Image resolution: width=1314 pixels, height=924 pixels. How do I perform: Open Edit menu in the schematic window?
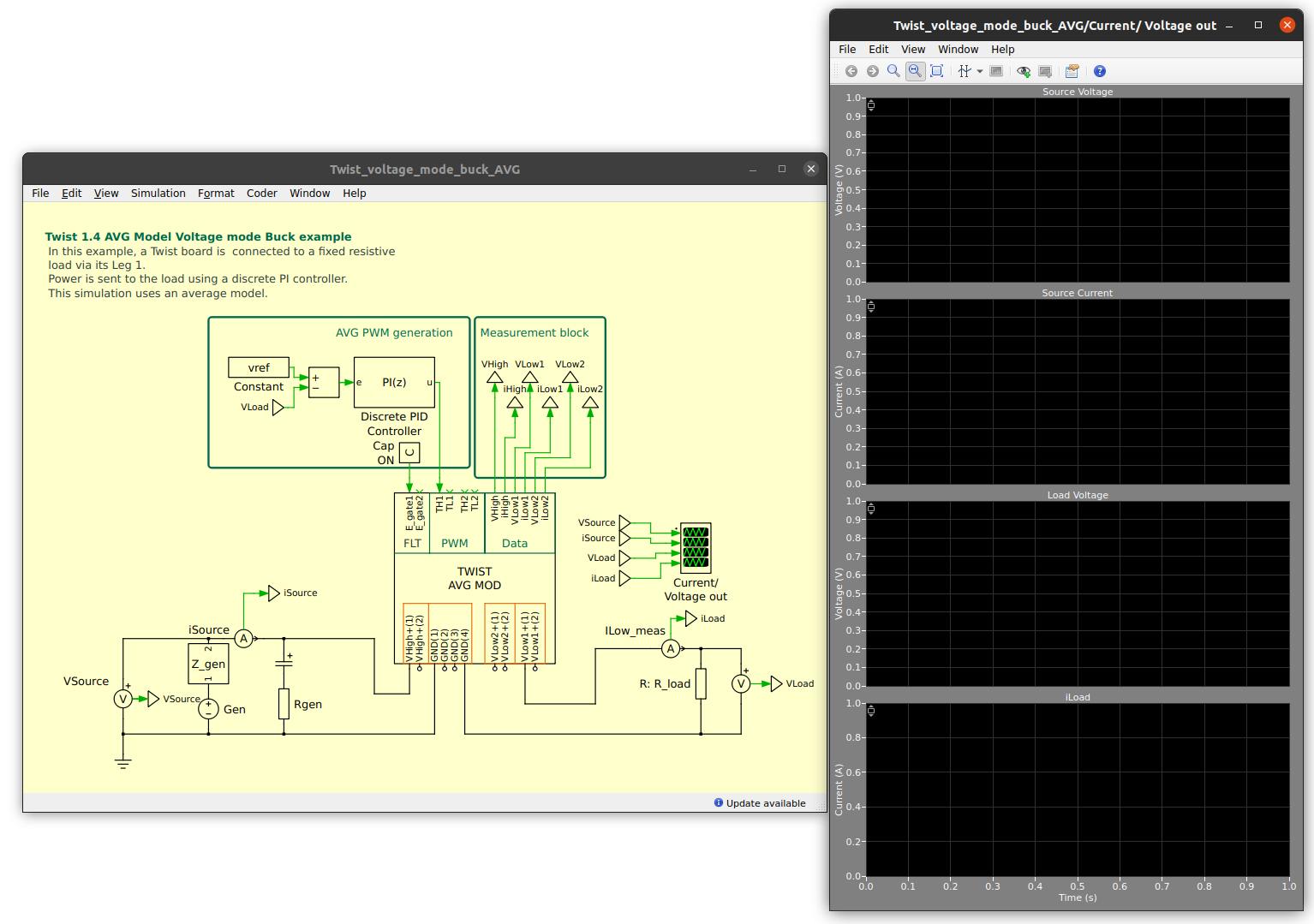tap(71, 194)
